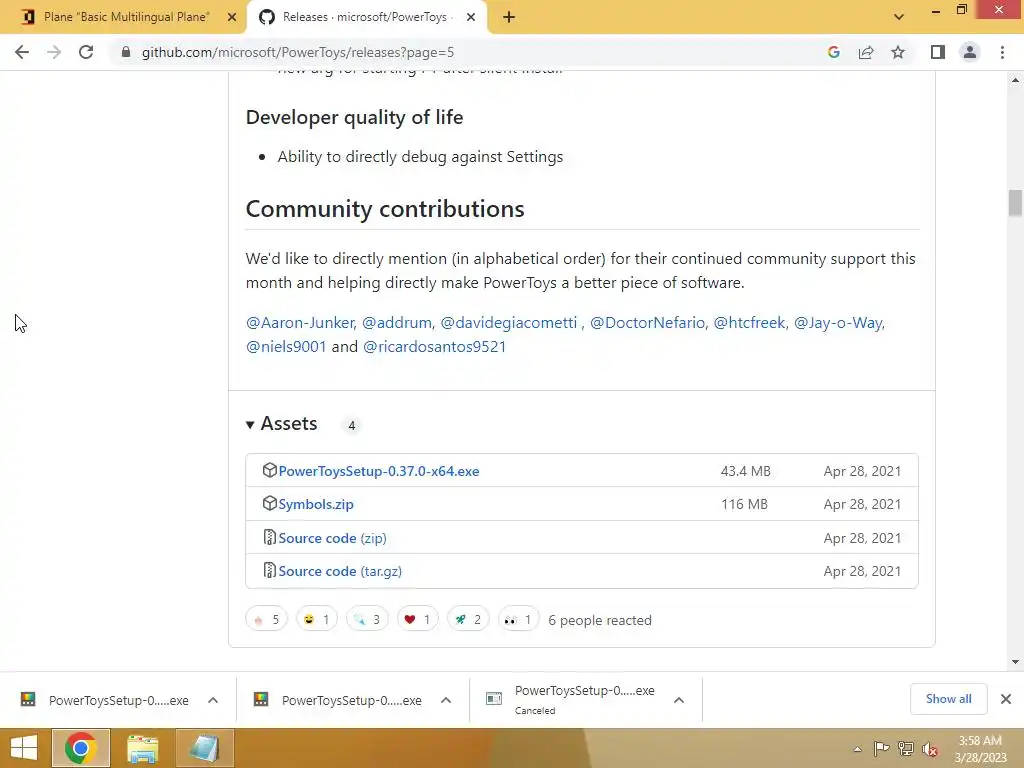Click file icon beside Source code (tar.gz)

[x=269, y=570]
